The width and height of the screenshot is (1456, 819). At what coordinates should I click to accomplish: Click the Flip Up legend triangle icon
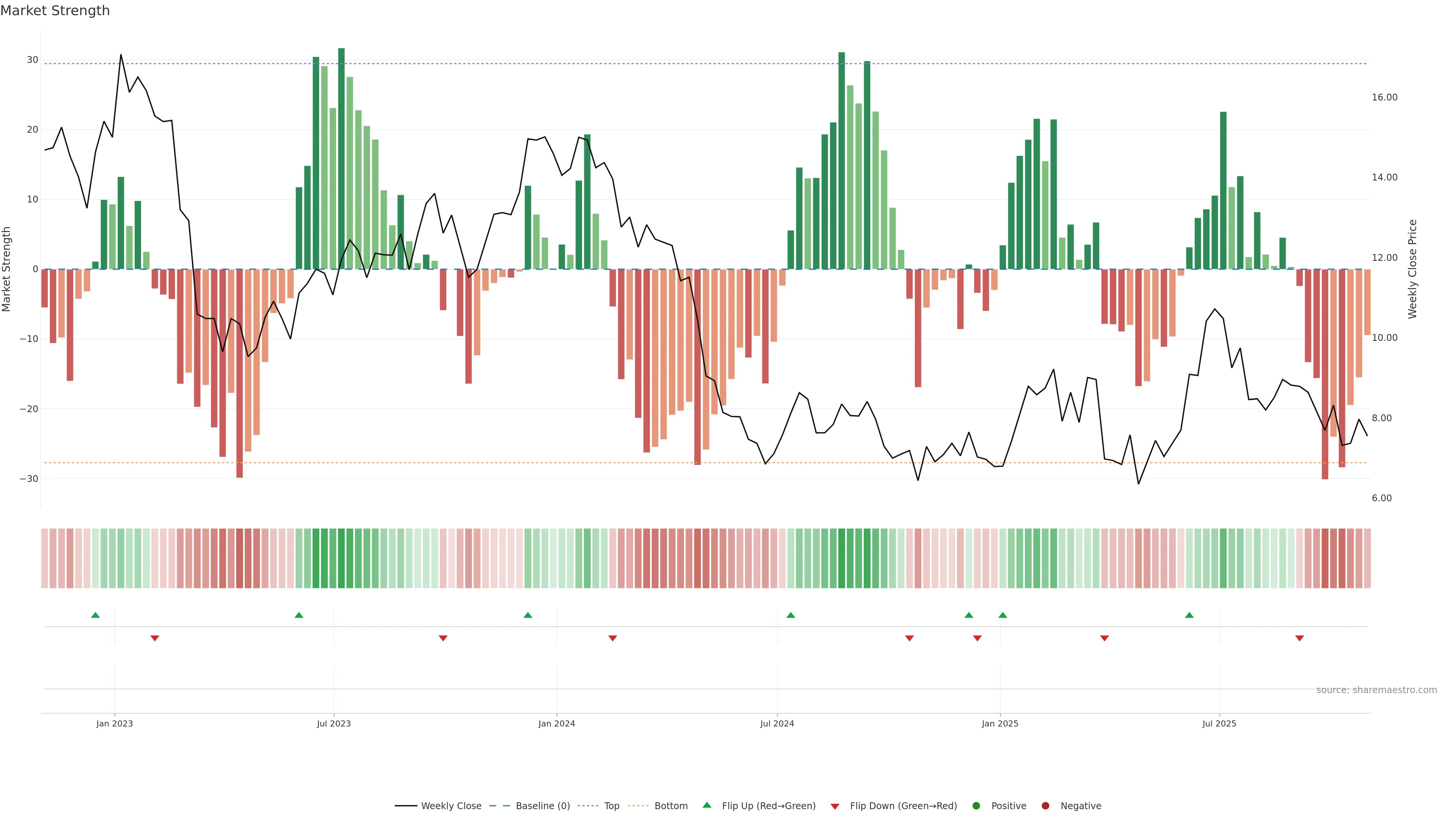tap(706, 805)
